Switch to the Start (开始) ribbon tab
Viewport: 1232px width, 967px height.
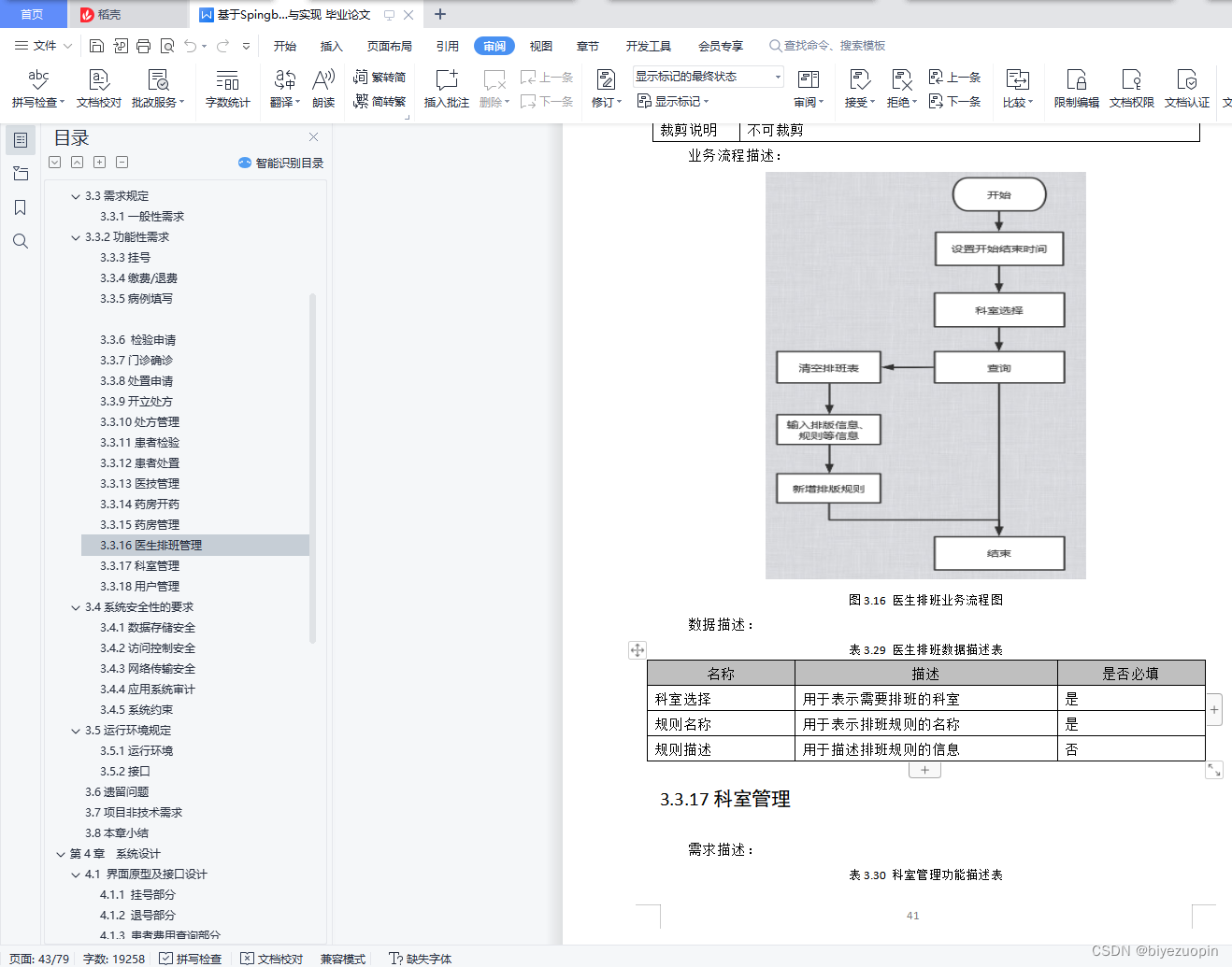pyautogui.click(x=285, y=46)
